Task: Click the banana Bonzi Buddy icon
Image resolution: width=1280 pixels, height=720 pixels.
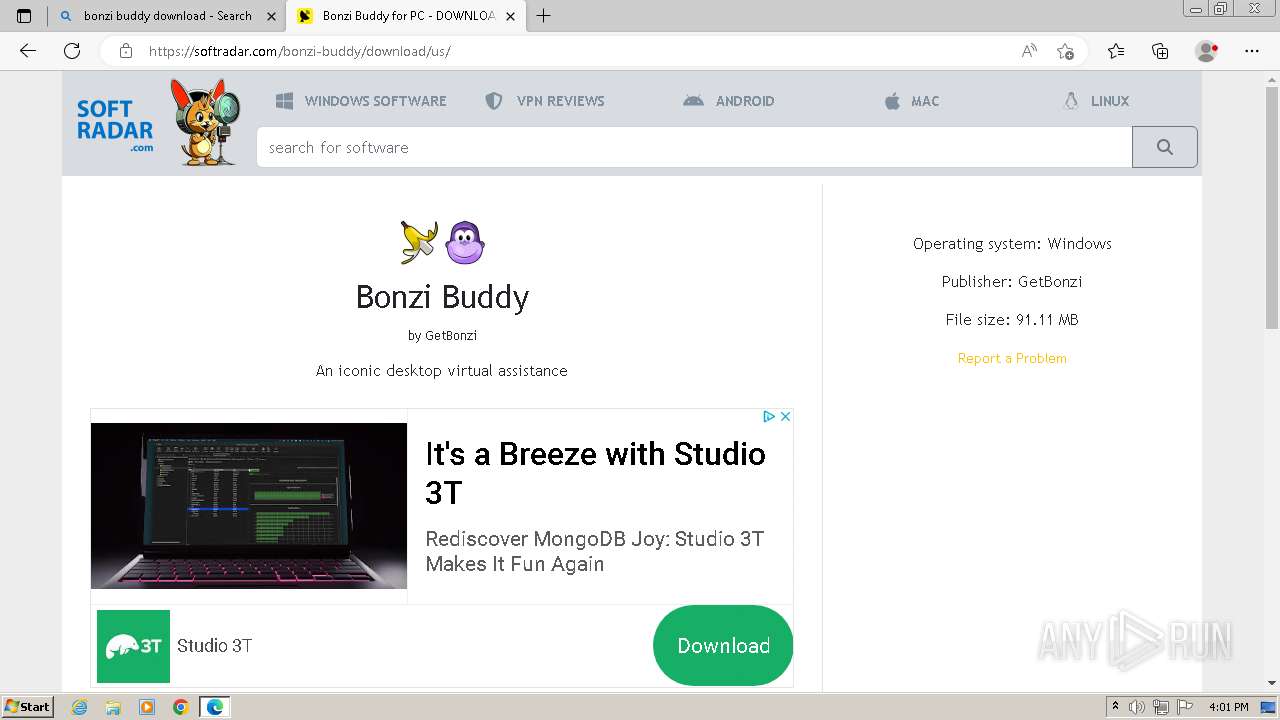Action: pos(419,242)
